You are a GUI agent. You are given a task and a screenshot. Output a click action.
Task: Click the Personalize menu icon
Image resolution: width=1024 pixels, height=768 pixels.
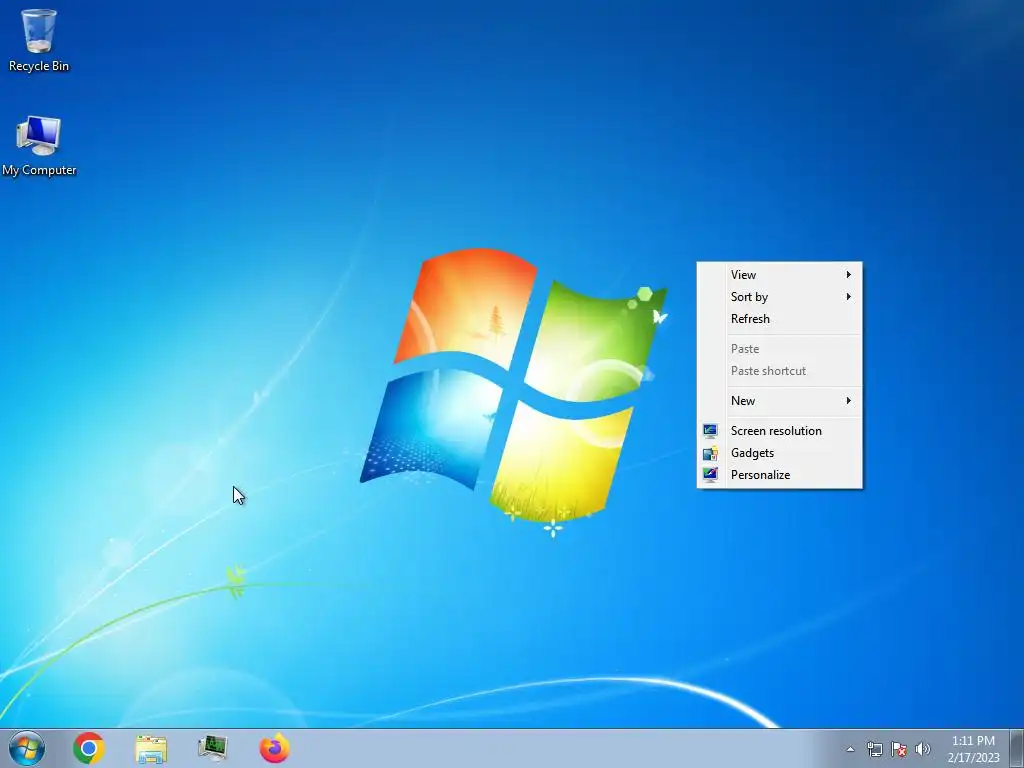[x=711, y=475]
